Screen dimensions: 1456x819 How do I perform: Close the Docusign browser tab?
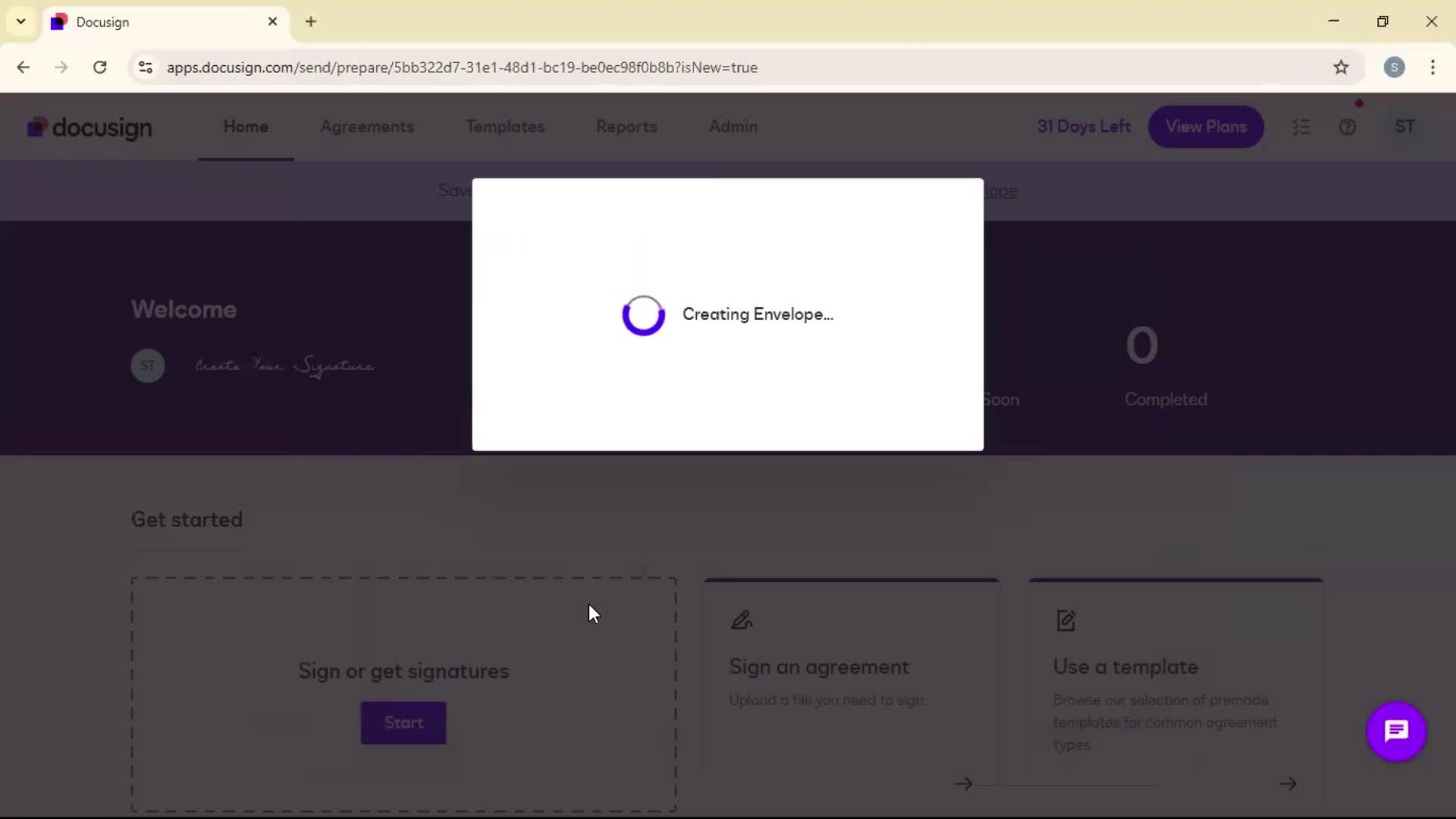(x=273, y=21)
